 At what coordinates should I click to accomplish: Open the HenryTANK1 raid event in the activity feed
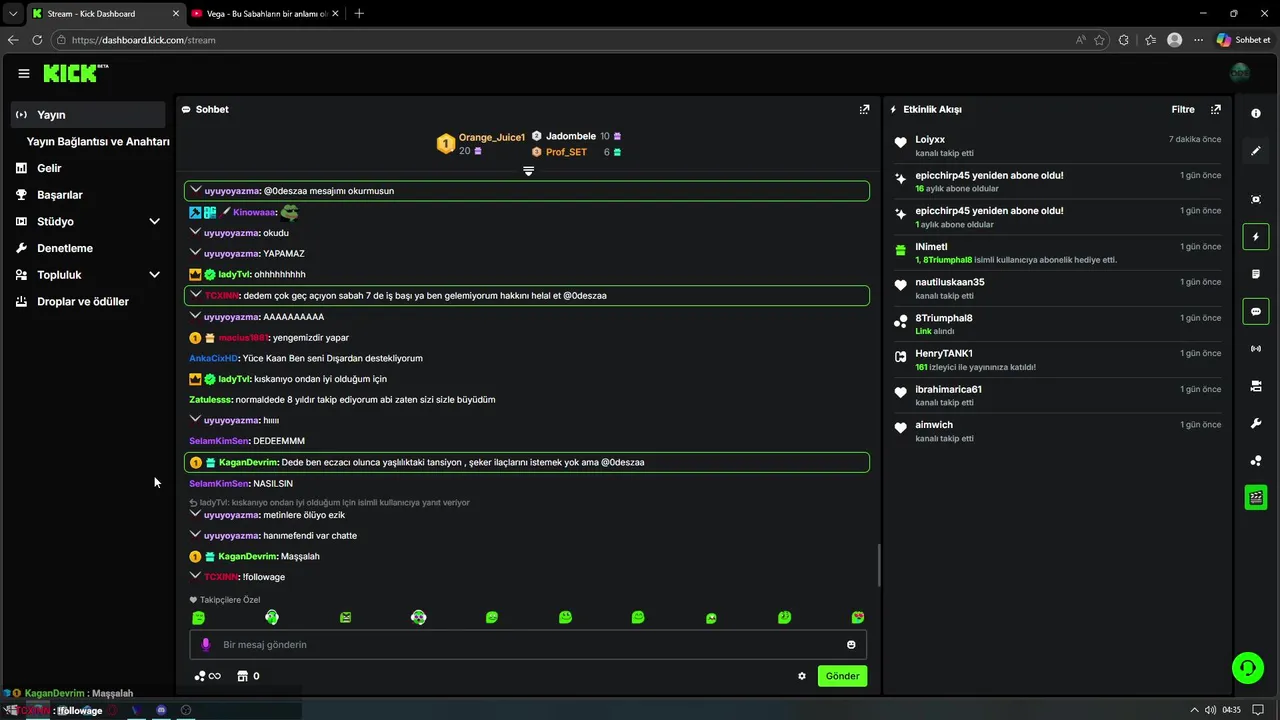(1058, 359)
